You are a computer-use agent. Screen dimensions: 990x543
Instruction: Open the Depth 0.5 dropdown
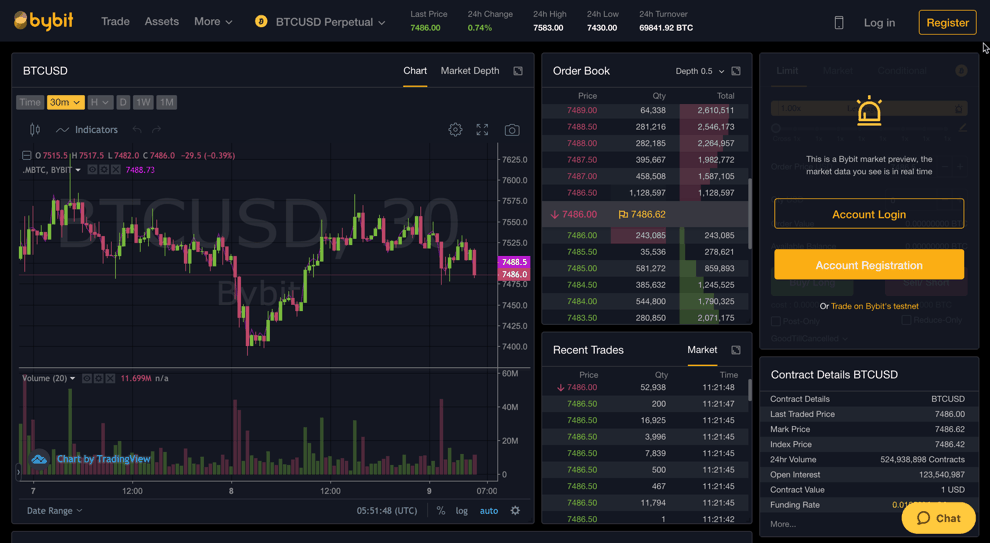pyautogui.click(x=700, y=71)
